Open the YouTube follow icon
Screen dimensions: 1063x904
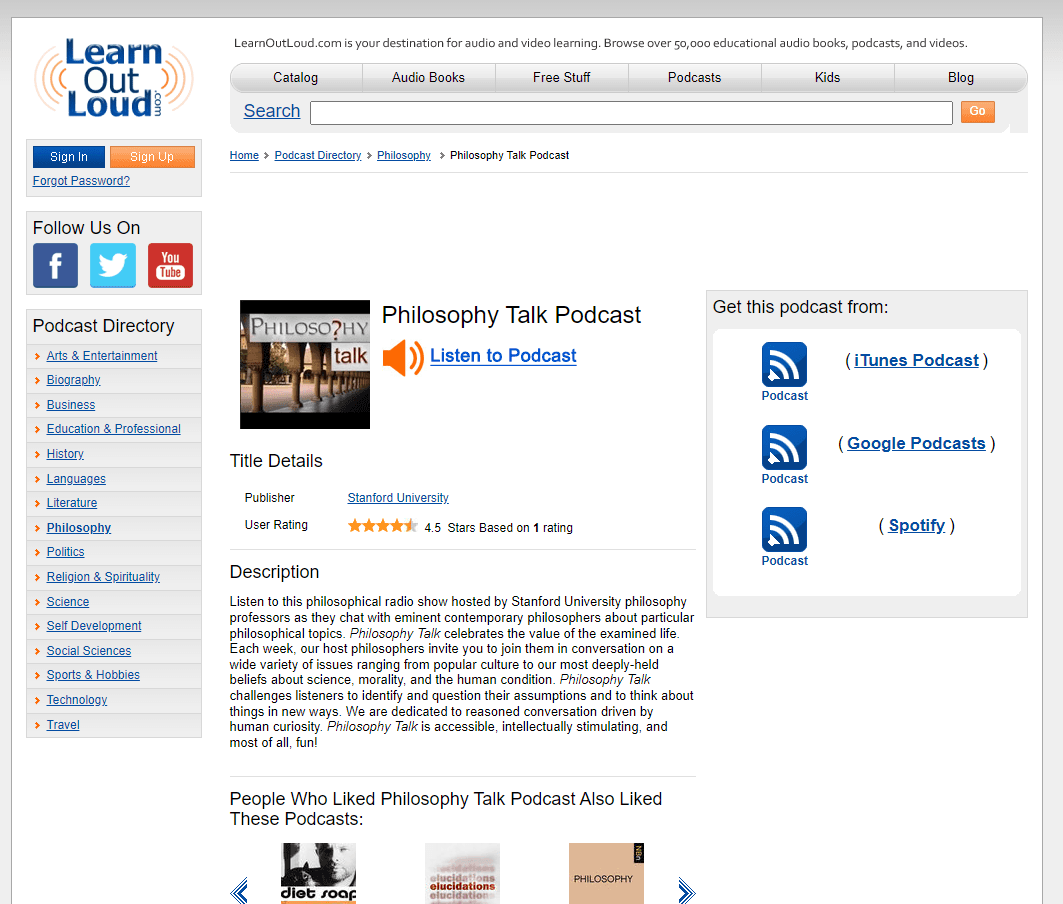[170, 265]
